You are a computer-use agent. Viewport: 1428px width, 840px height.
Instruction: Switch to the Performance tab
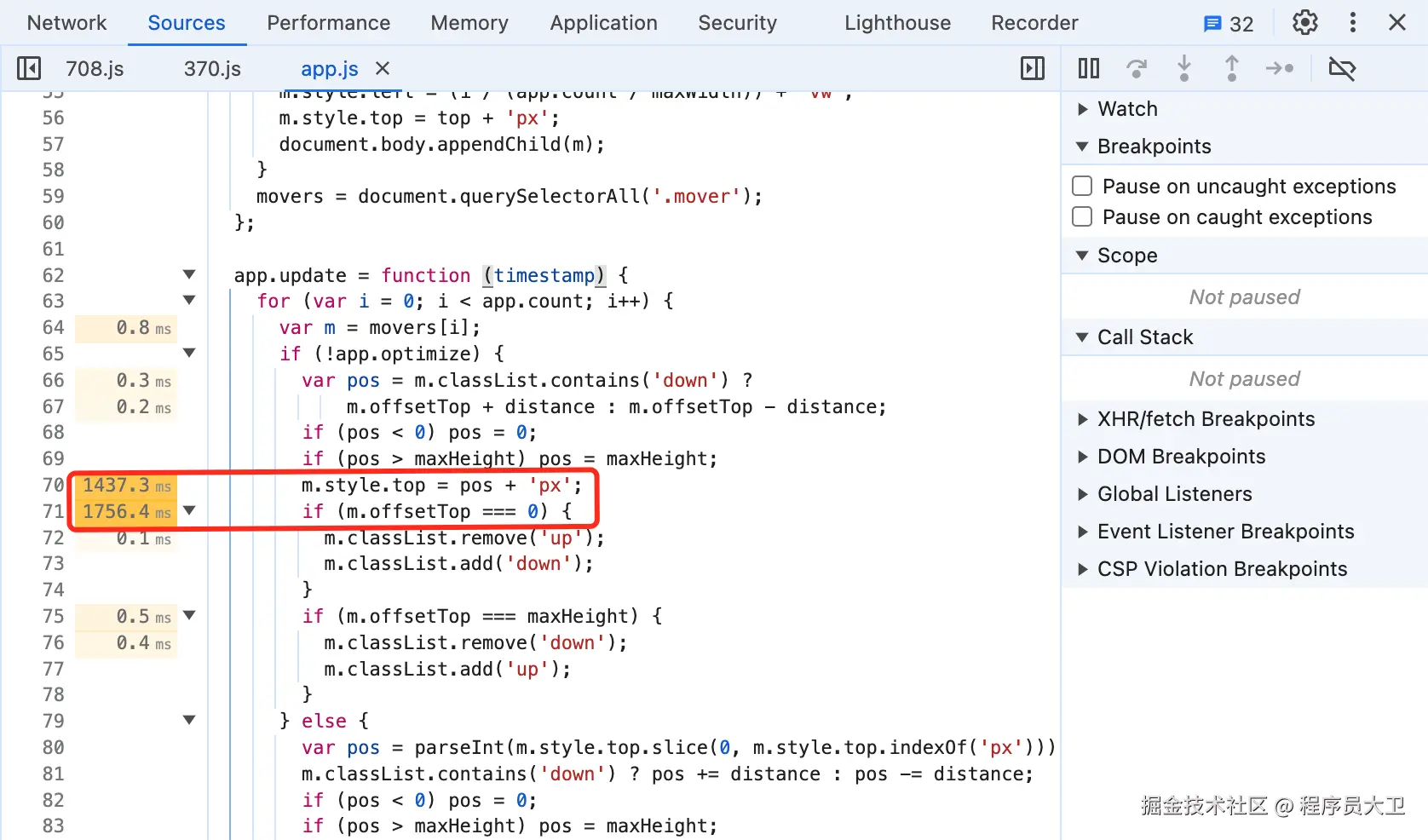(328, 23)
